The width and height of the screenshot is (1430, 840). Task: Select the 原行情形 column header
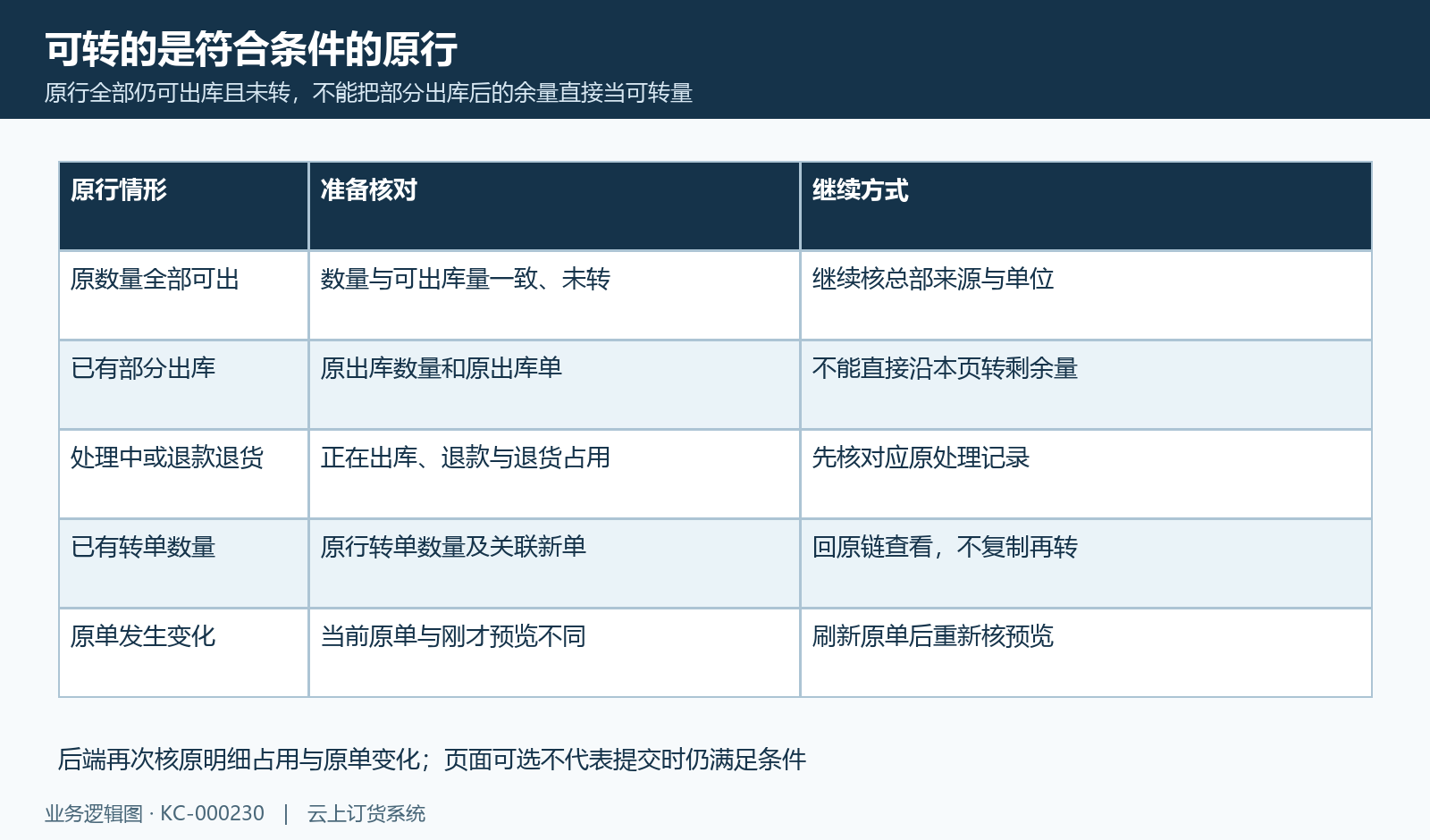pos(184,206)
